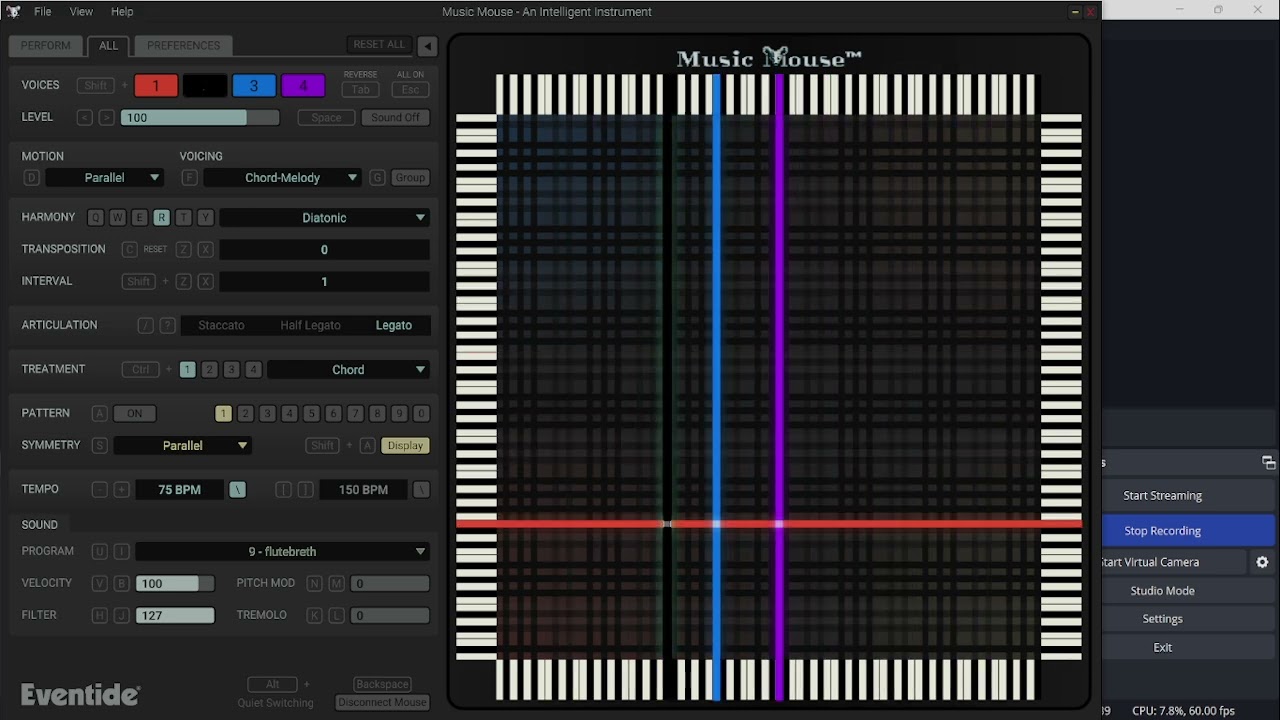Click the F key next to Voicing
1280x720 pixels.
189,178
